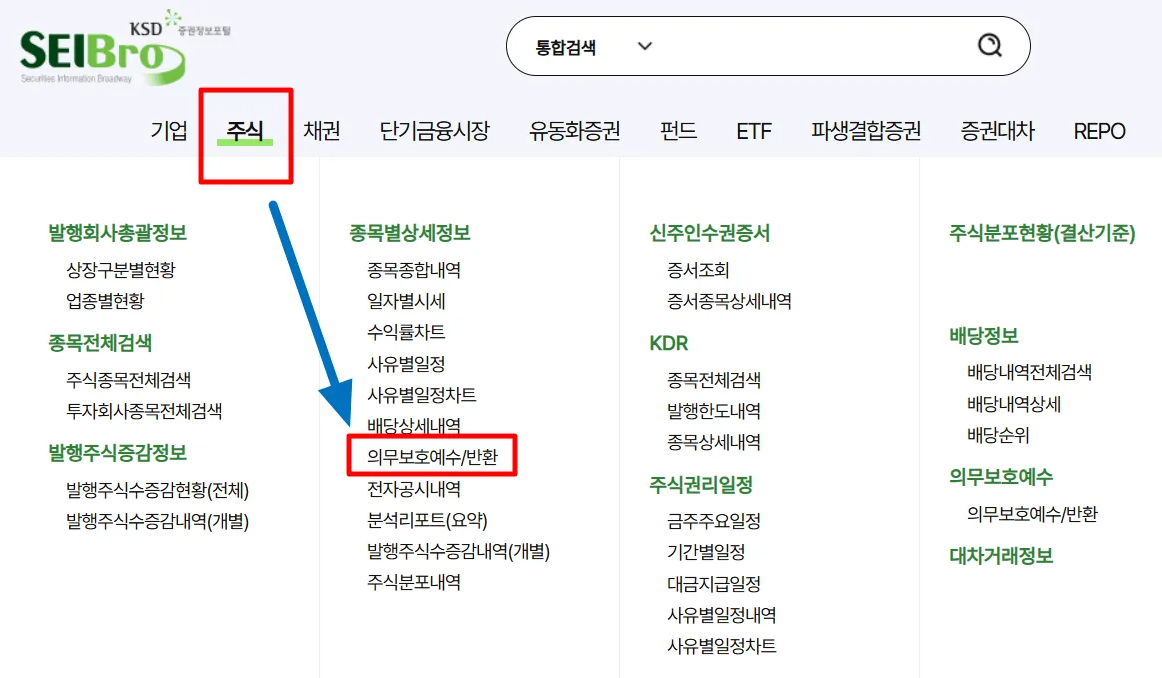Open 종목종합내역 page

[x=412, y=268]
